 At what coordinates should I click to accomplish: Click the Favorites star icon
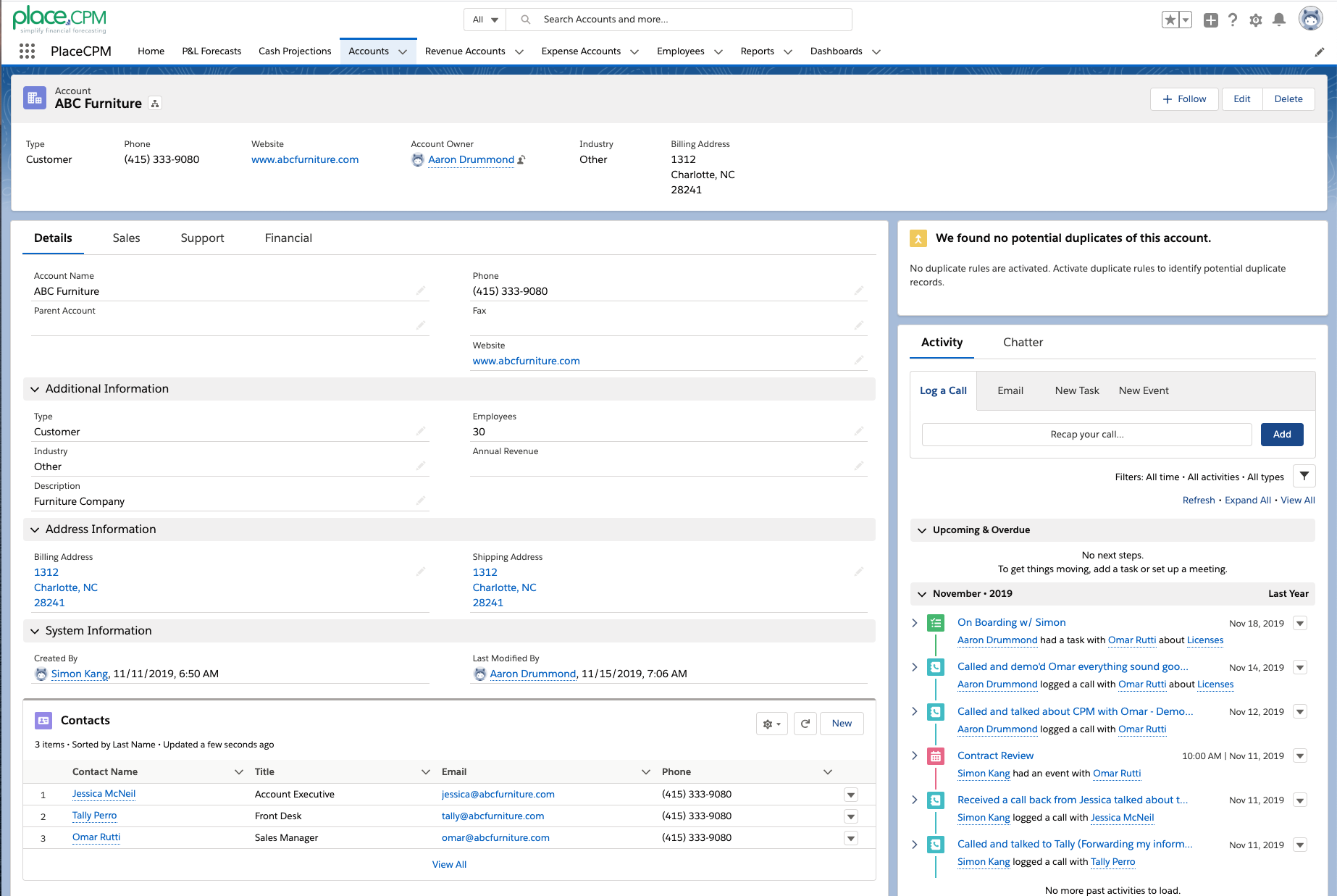coord(1170,20)
